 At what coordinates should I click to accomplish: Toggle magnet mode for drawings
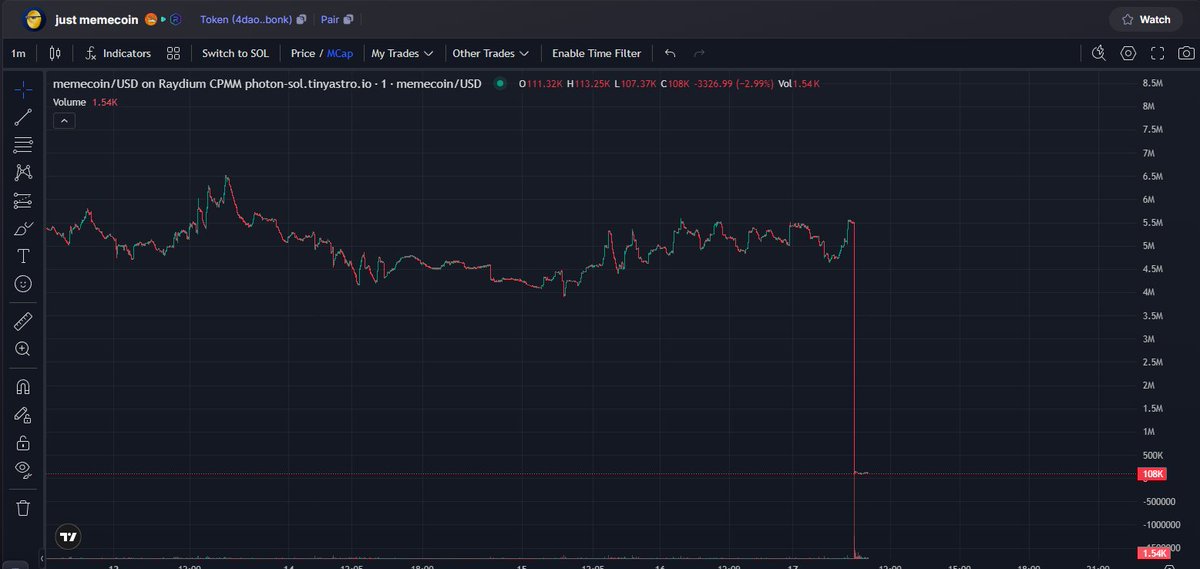(23, 386)
